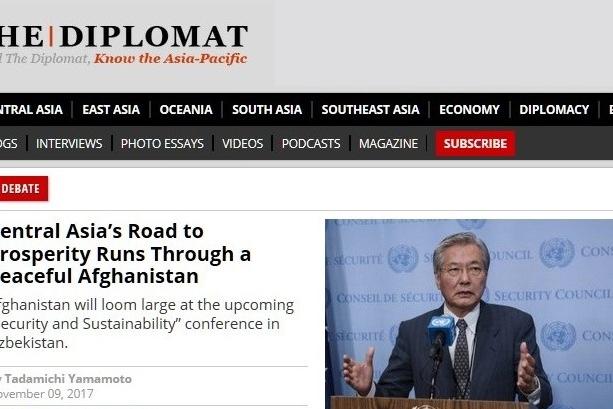The width and height of the screenshot is (613, 409).
Task: Click author name Tadamichi Yamamoto
Action: pos(68,379)
